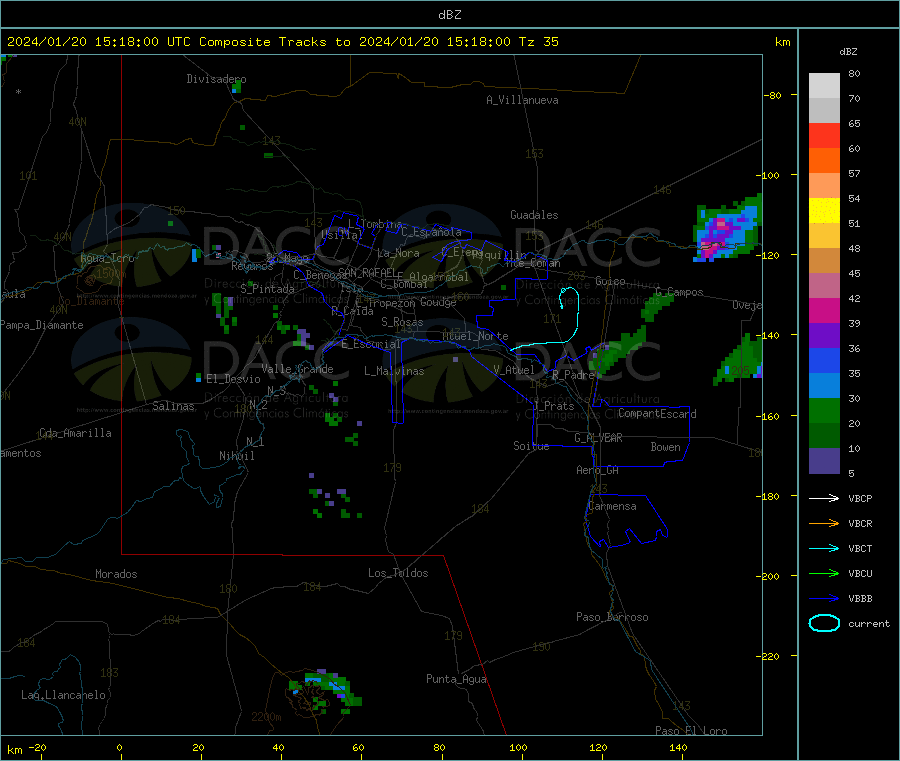Click the Guico map label
This screenshot has width=900, height=761.
pyautogui.click(x=610, y=281)
